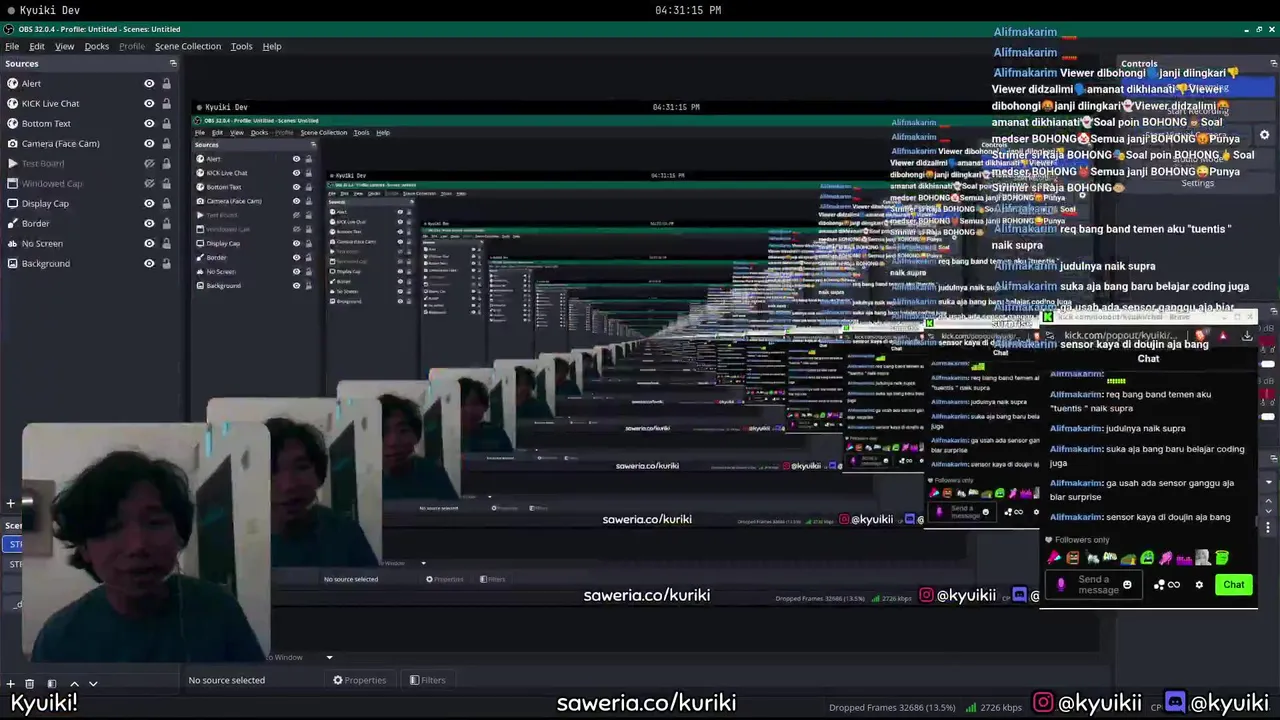
Task: Show the Test Board source
Action: [149, 163]
